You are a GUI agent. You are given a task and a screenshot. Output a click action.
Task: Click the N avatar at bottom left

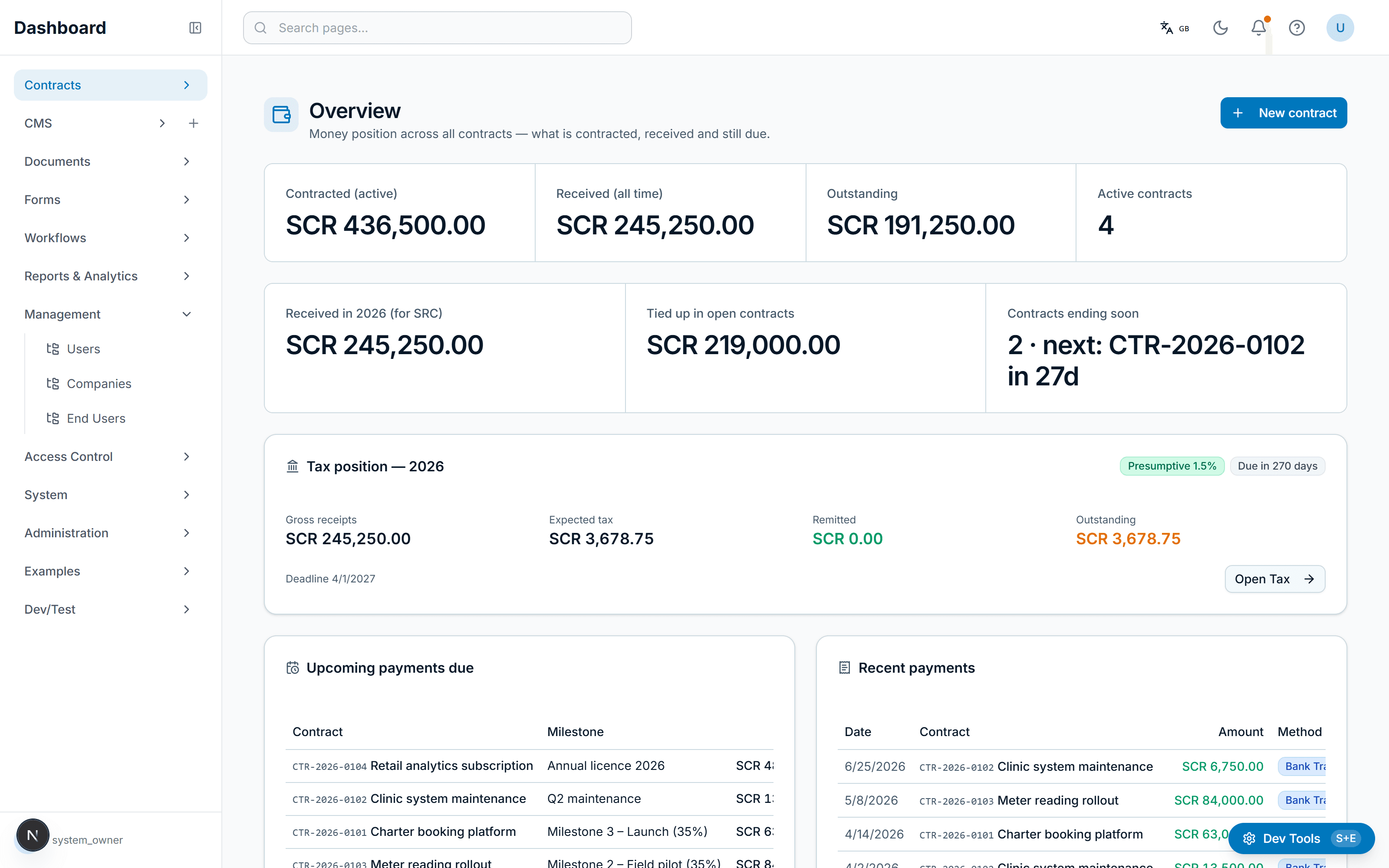point(33,835)
